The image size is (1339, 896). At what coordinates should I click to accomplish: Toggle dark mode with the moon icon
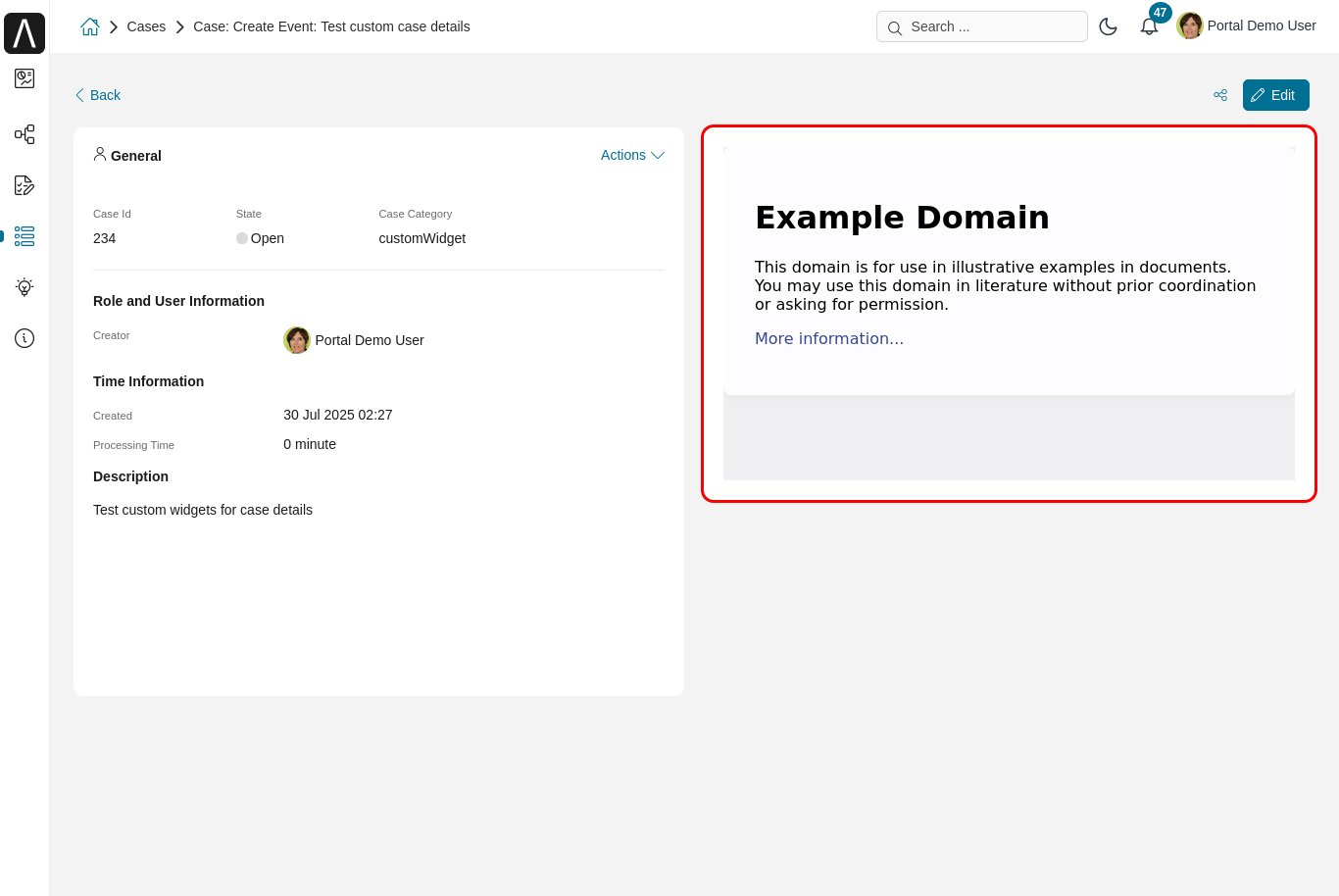(1109, 26)
